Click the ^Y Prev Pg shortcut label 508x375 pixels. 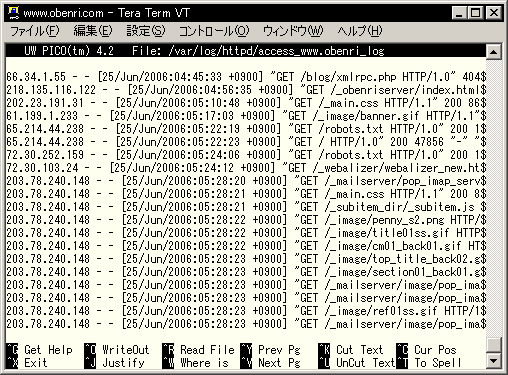click(x=270, y=350)
